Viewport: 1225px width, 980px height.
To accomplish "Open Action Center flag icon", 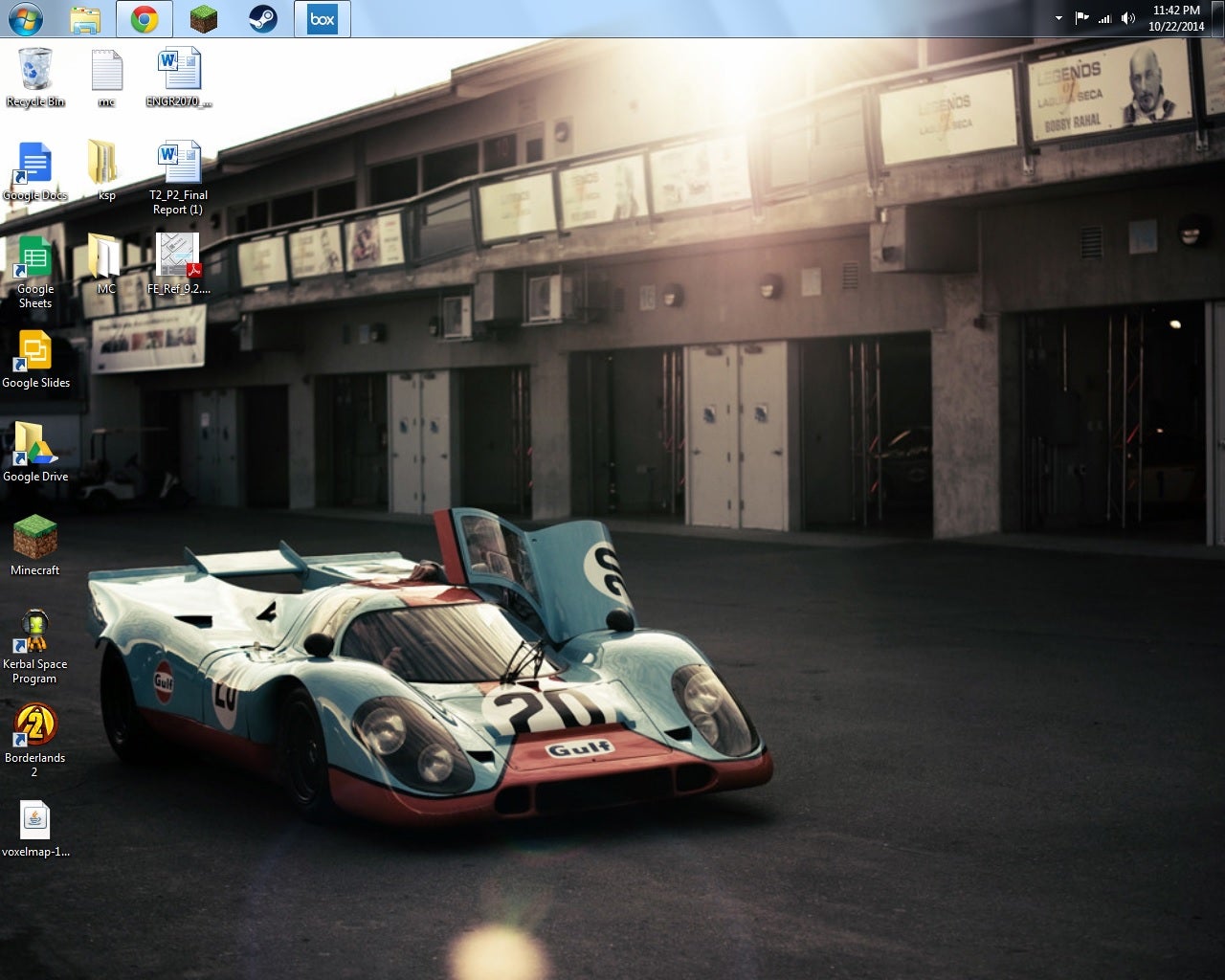I will pos(1081,18).
